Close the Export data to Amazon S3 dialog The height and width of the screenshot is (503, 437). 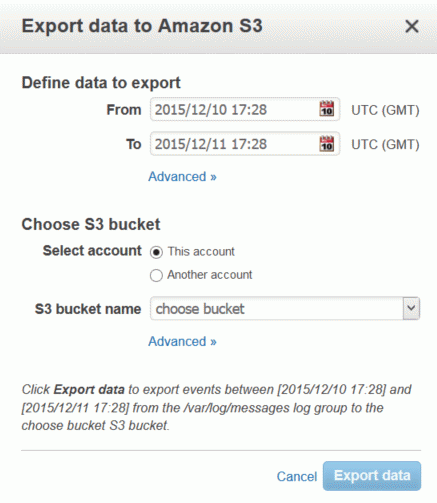[412, 26]
